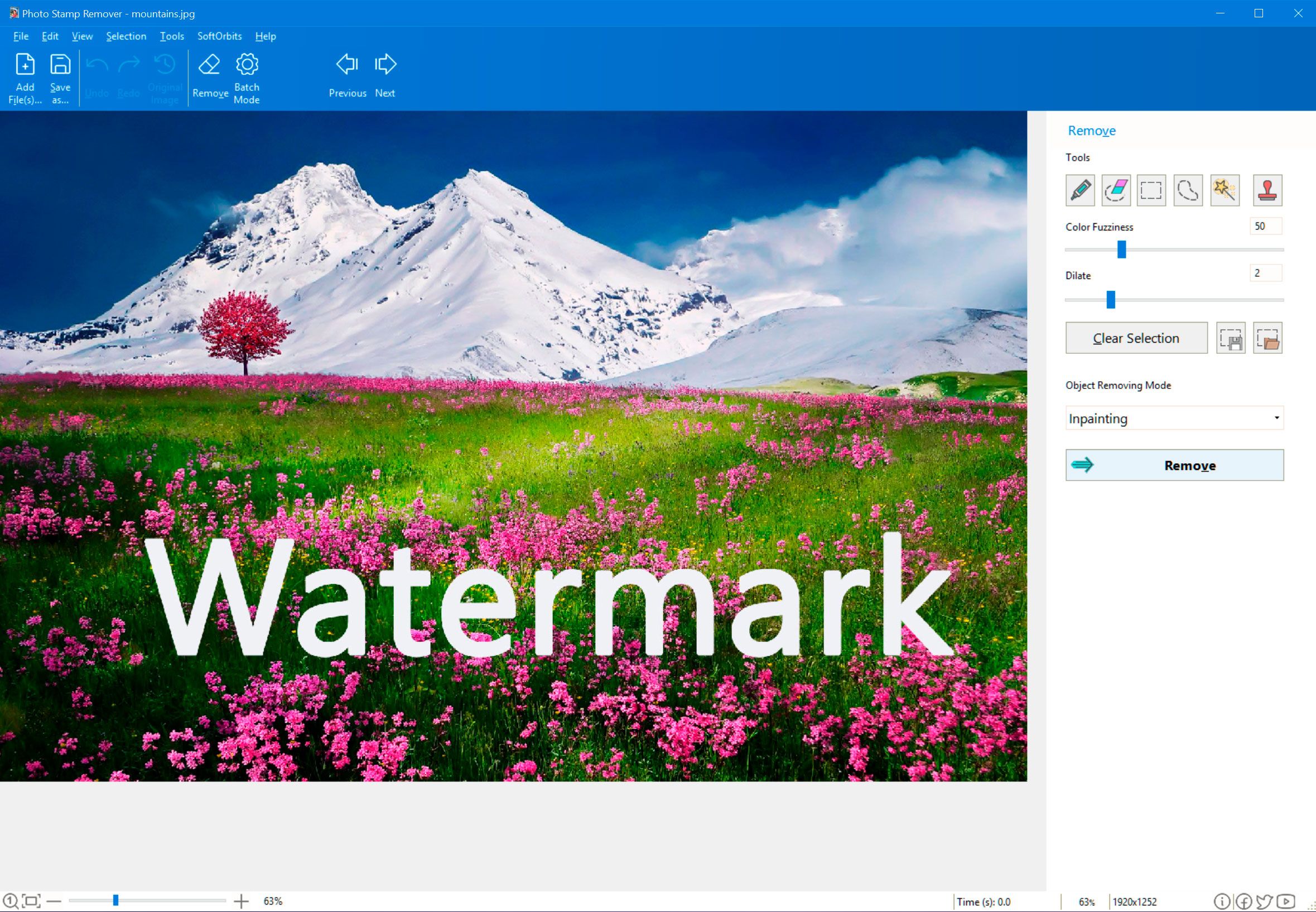
Task: Select the Eraser selection tool
Action: [1117, 189]
